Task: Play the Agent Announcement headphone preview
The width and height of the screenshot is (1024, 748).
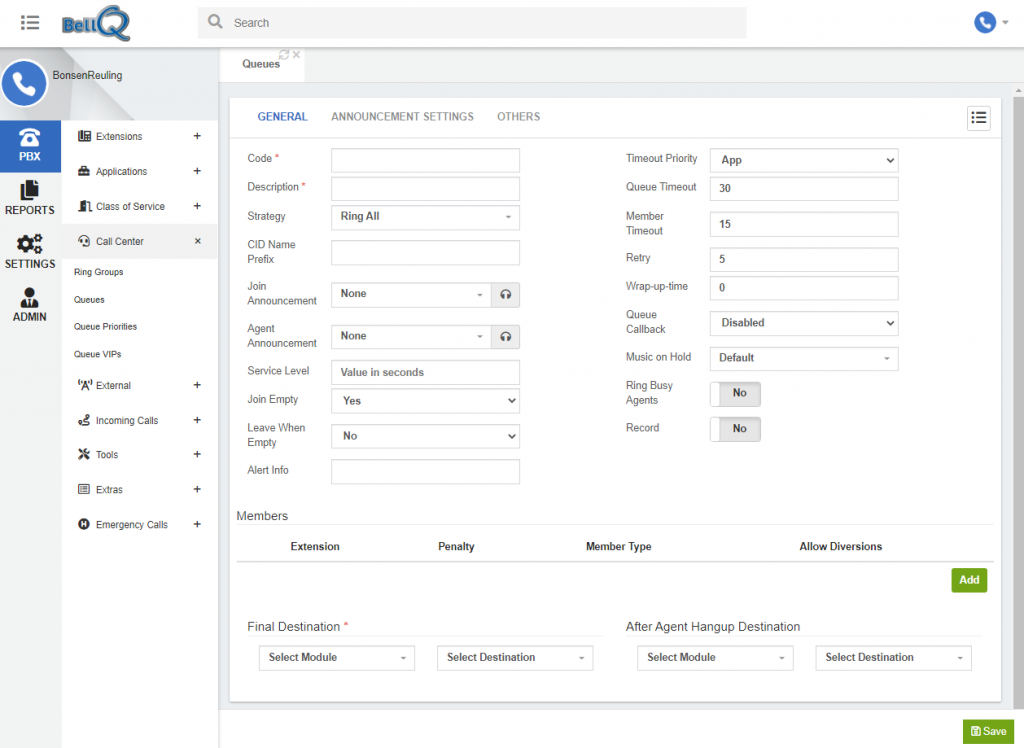Action: (x=505, y=336)
